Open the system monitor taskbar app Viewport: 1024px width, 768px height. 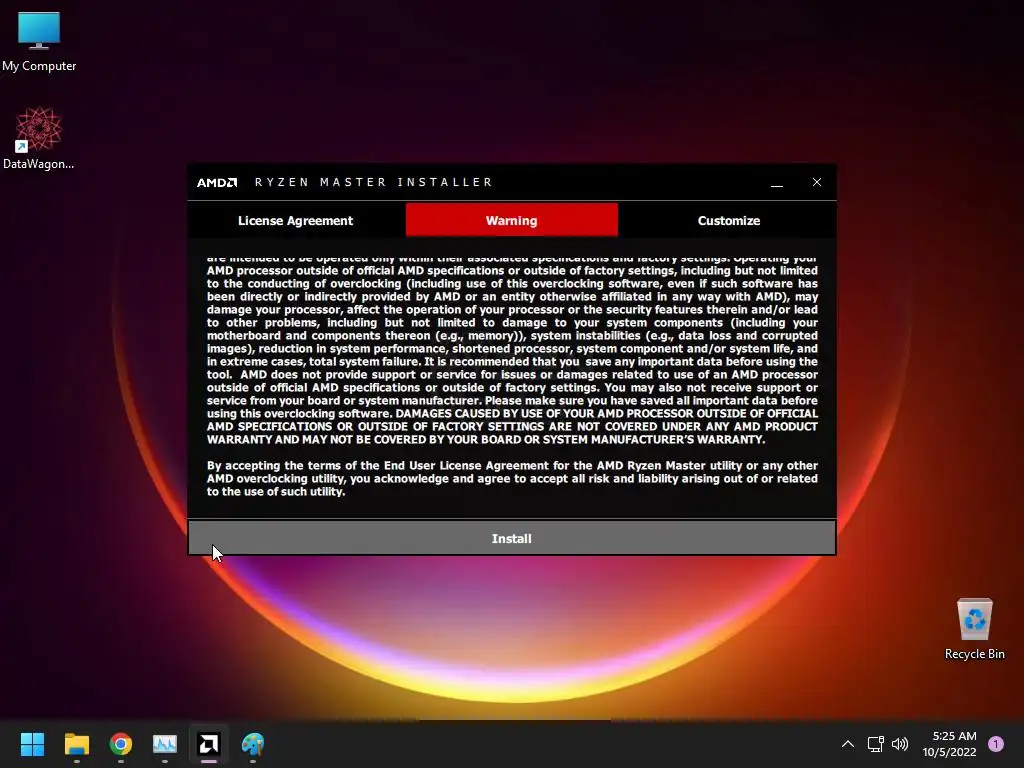165,744
